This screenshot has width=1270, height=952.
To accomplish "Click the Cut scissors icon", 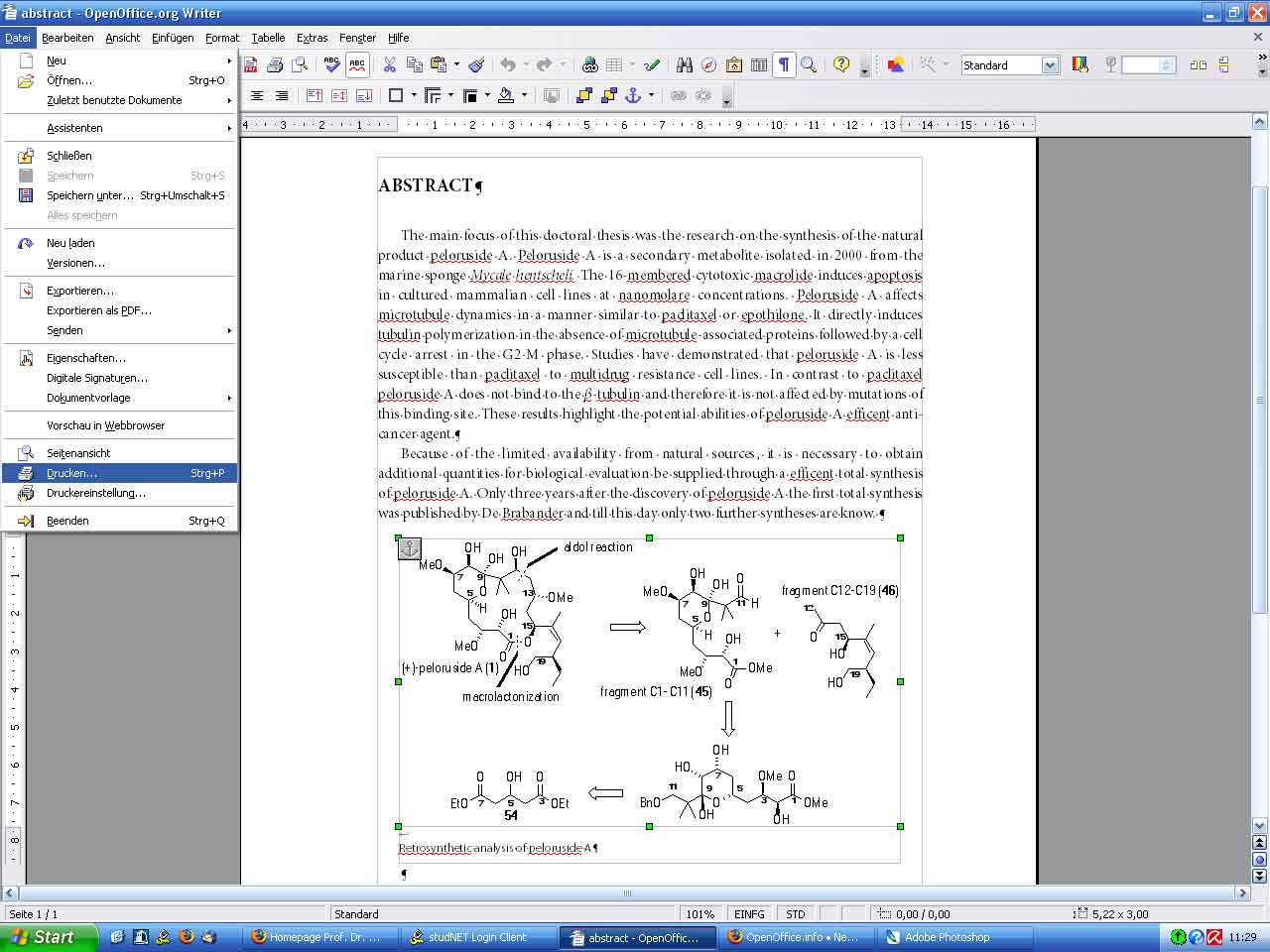I will click(x=389, y=64).
